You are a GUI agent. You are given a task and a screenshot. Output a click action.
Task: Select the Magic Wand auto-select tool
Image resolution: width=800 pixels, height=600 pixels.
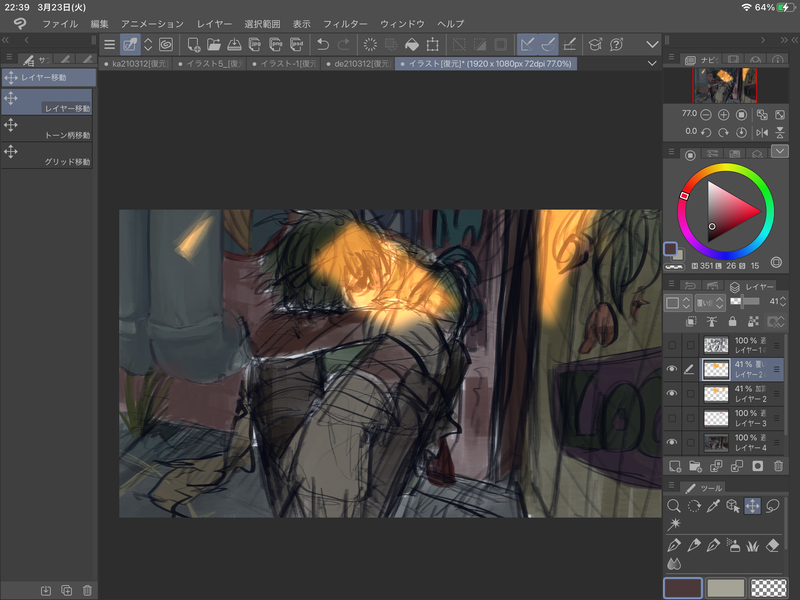tap(674, 524)
